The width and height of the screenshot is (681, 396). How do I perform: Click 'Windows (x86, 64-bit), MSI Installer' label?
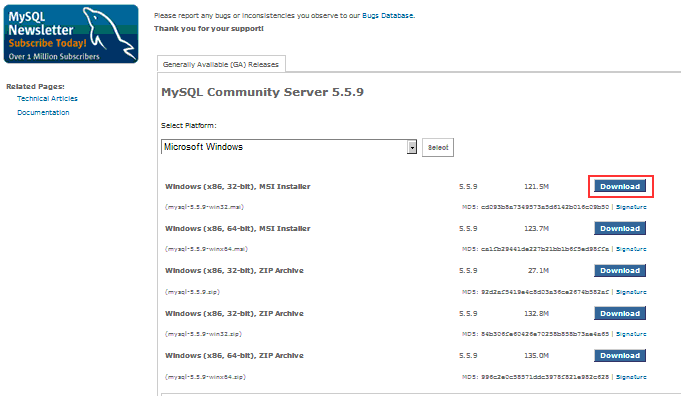point(238,229)
